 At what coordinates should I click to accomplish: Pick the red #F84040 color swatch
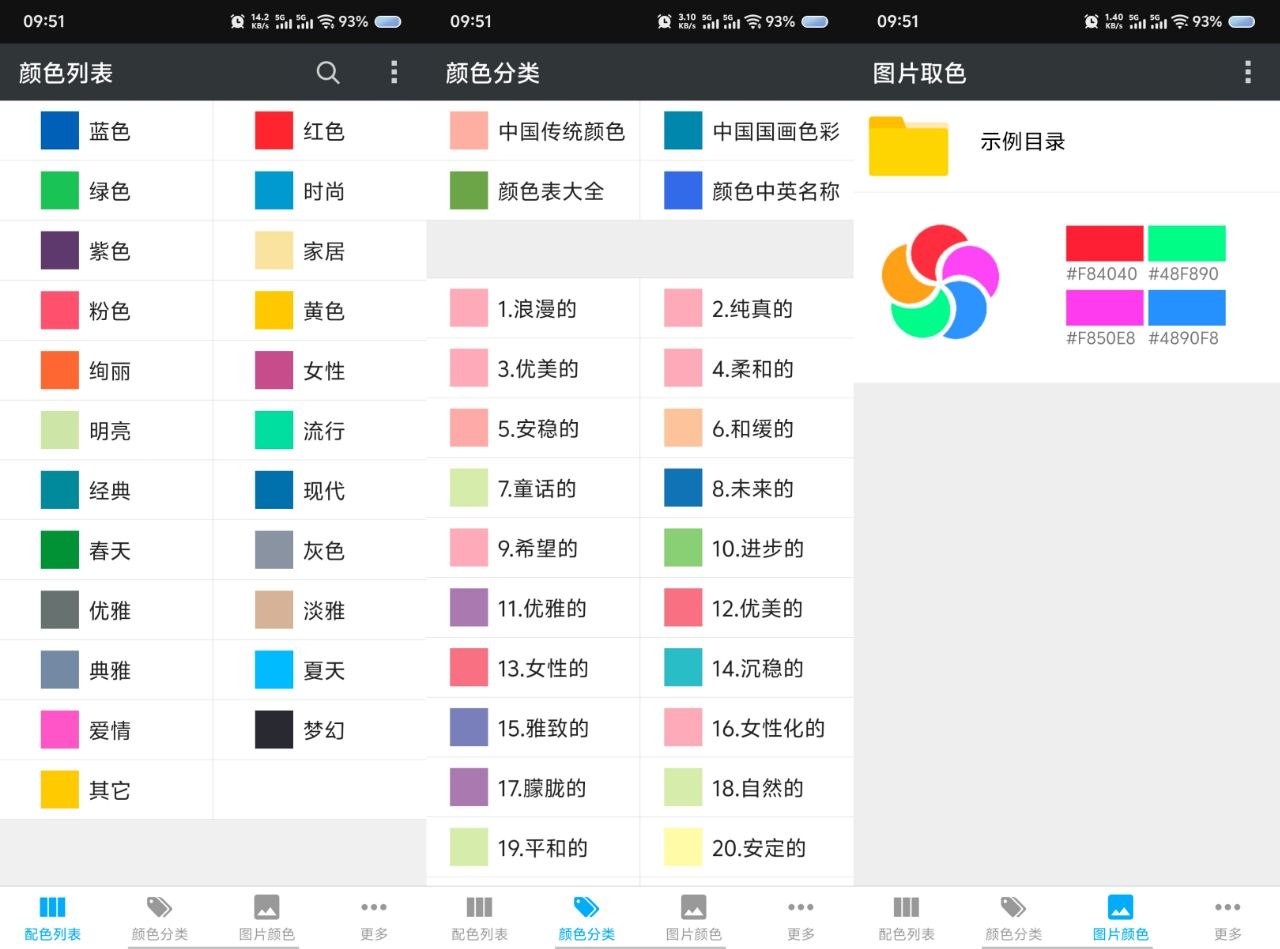pos(1104,244)
